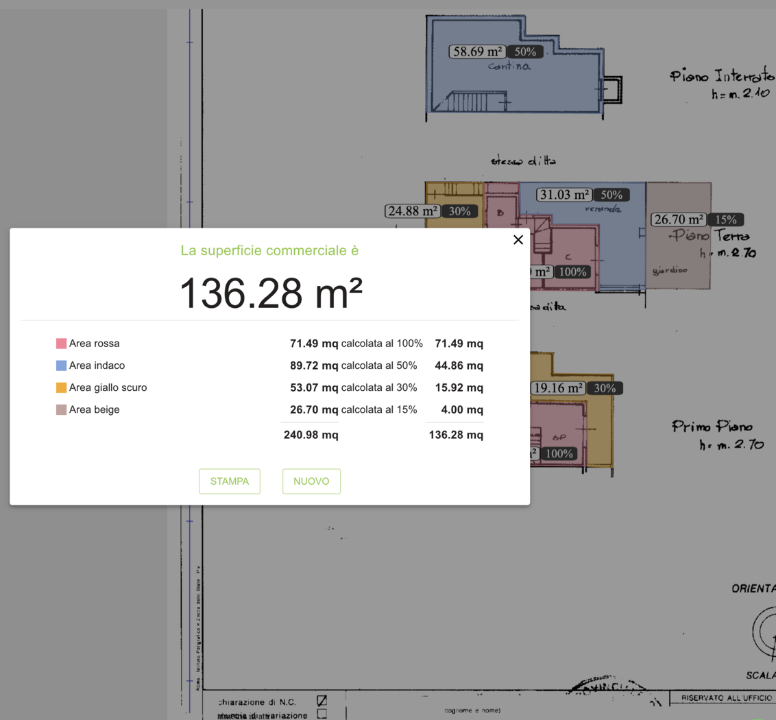Viewport: 776px width, 720px height.
Task: Click the 'Area beige' legend text
Action: pos(94,410)
